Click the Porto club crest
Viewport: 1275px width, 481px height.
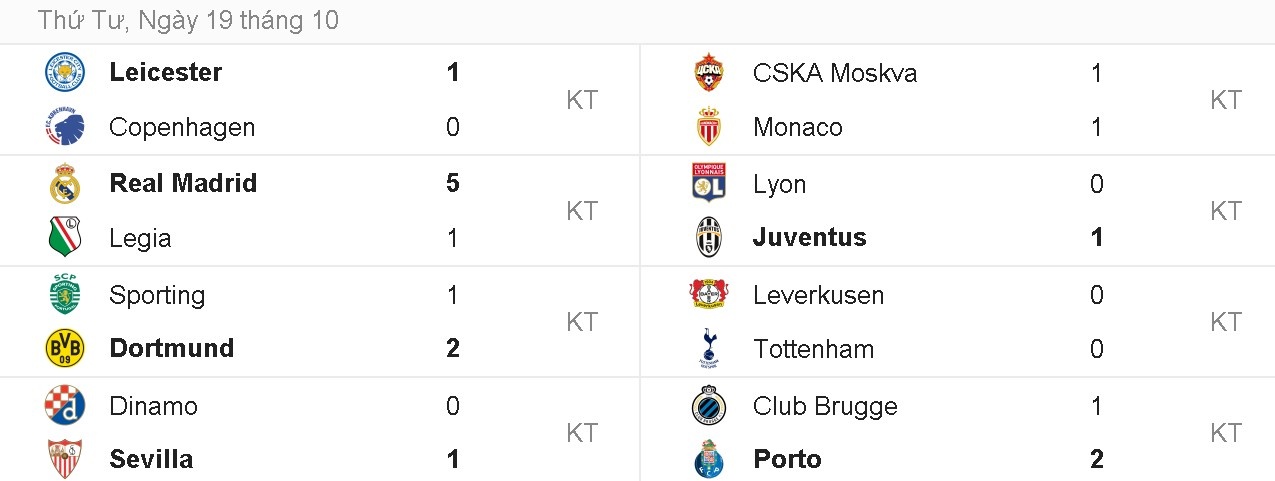click(709, 459)
